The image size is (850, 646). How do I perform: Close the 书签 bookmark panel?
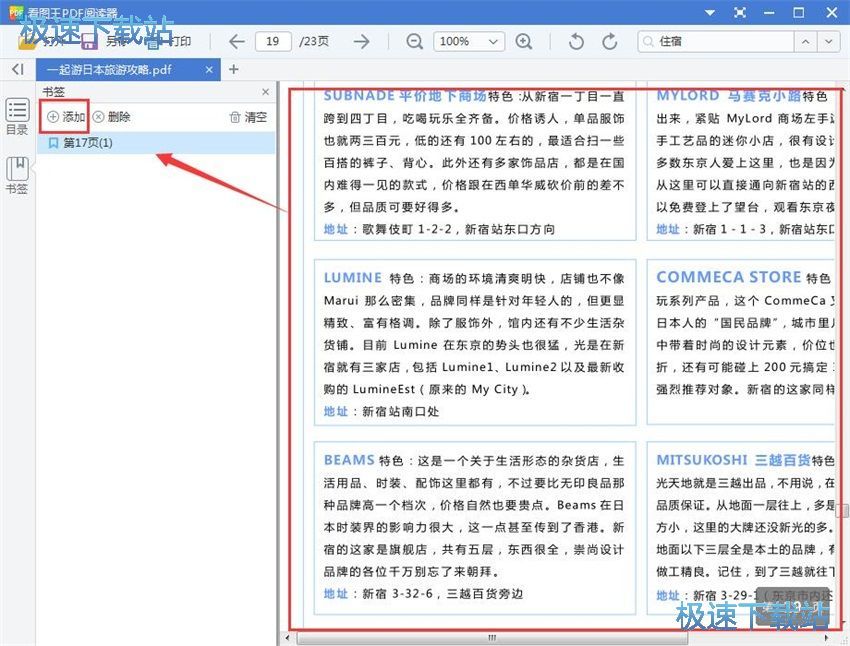[265, 92]
